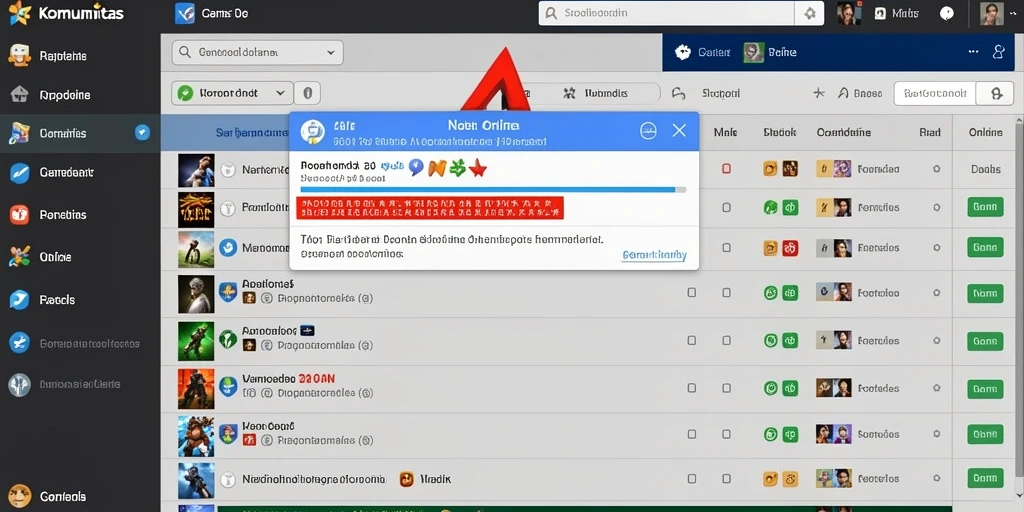Viewport: 1024px width, 512px height.
Task: Click the icon button right of RoteGoconoit field
Action: [995, 93]
